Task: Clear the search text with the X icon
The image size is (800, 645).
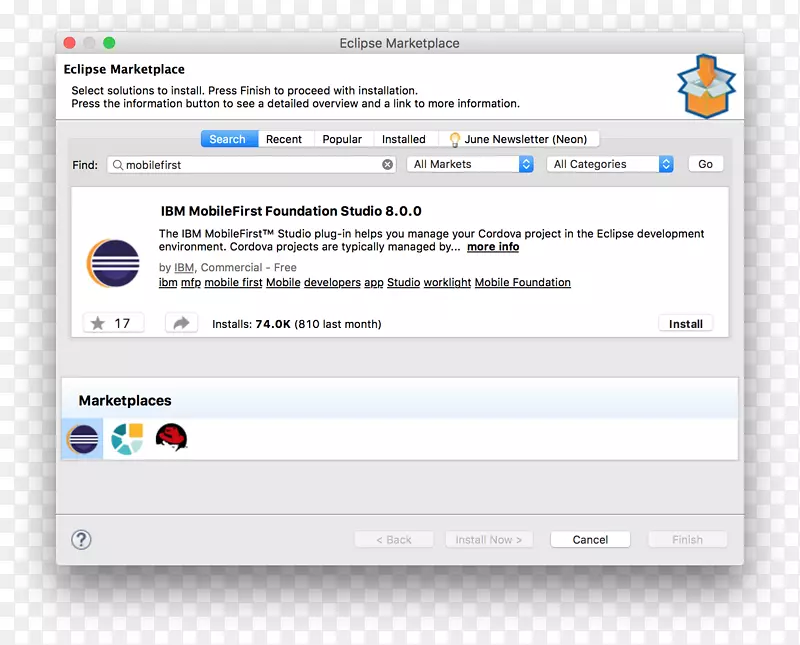Action: pos(387,165)
